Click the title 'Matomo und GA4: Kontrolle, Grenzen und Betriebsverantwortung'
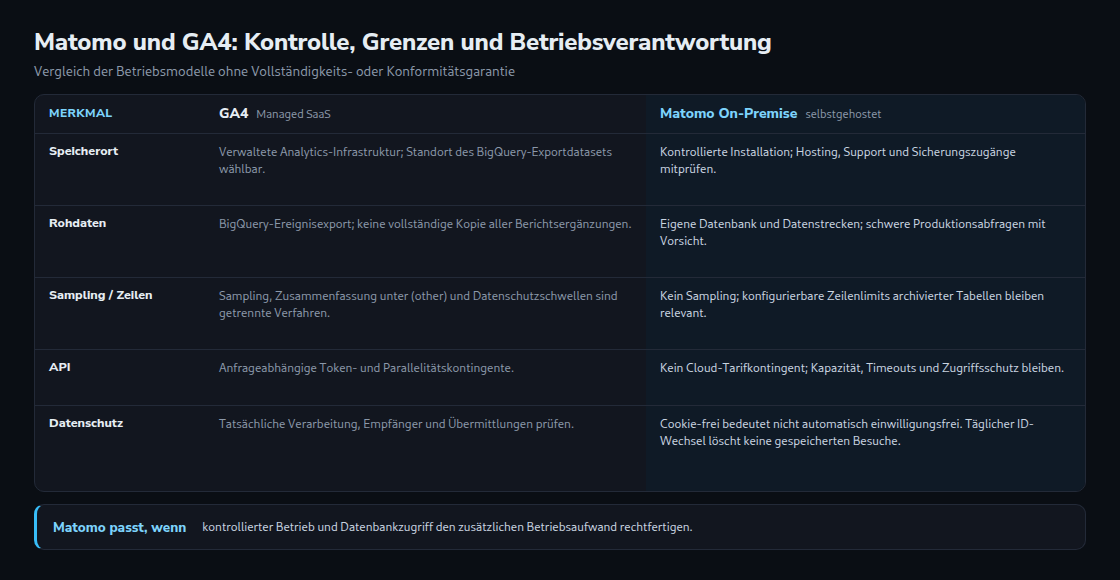The image size is (1120, 580). tap(402, 42)
